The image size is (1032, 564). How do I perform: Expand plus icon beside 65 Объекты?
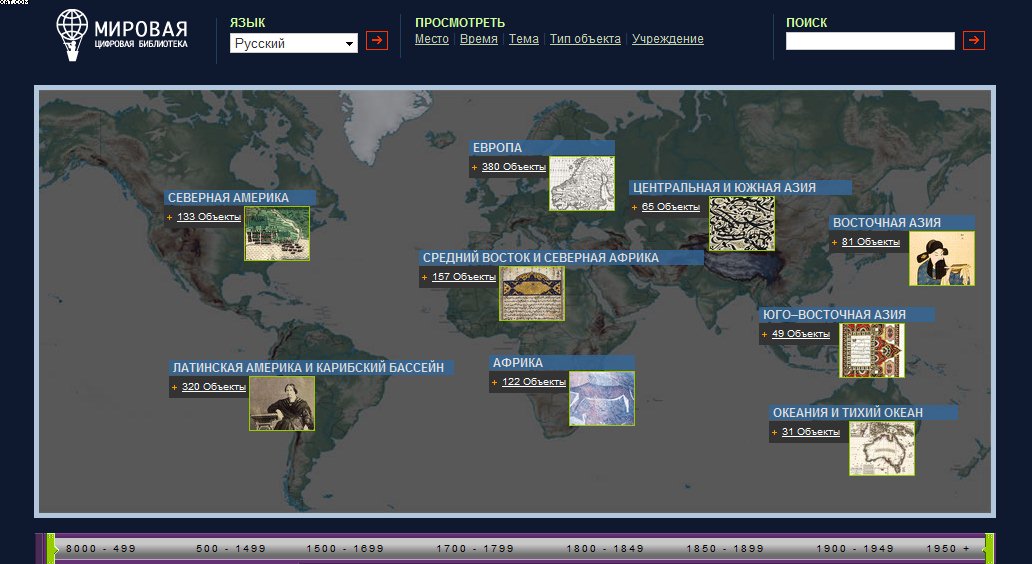(634, 207)
